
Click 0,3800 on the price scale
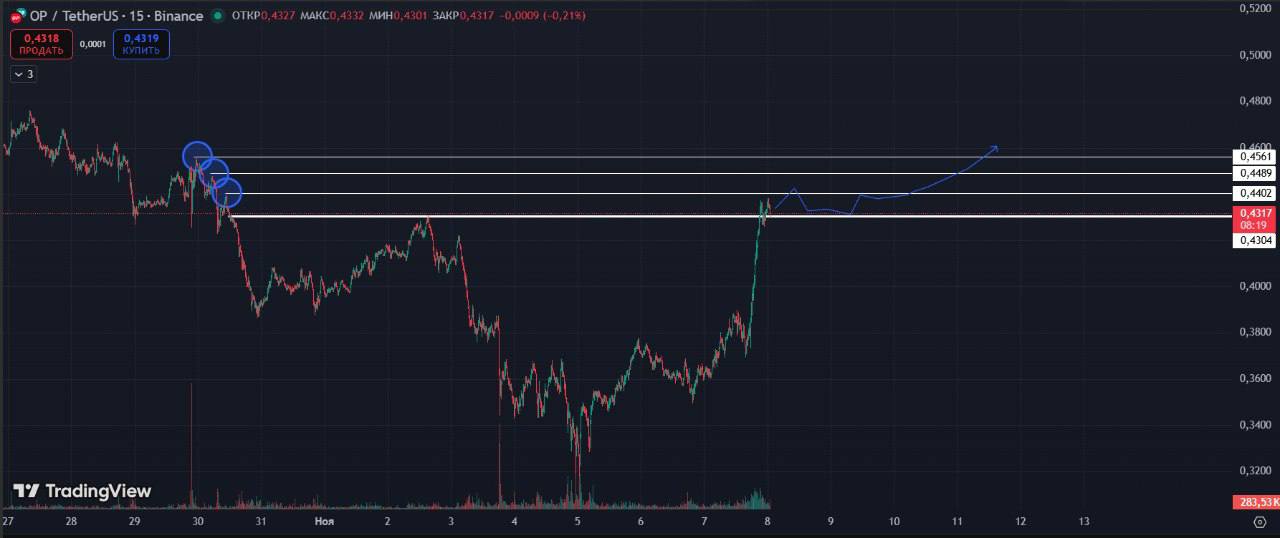click(1256, 332)
